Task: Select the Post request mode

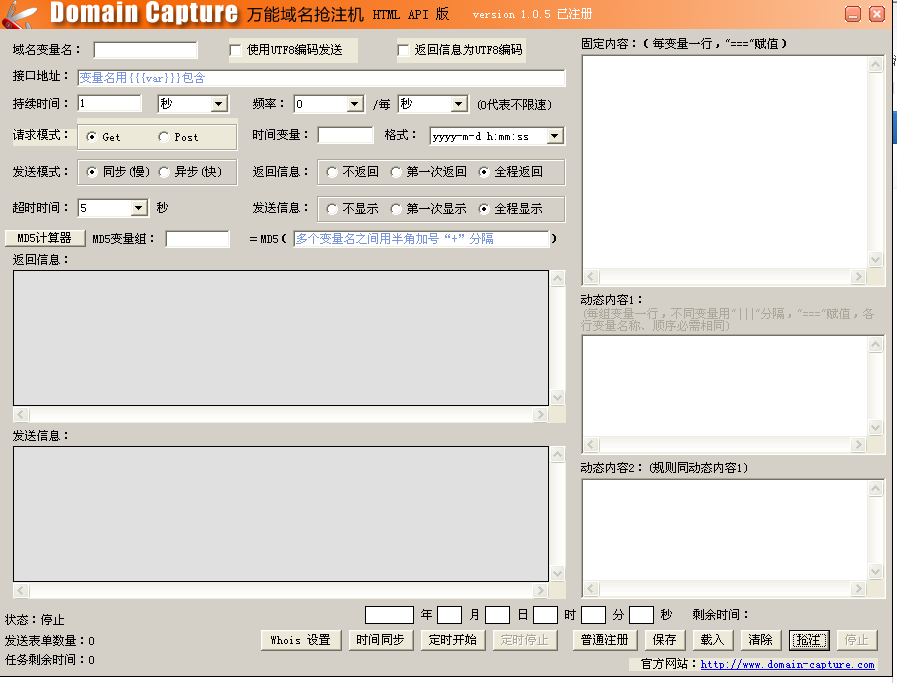Action: (164, 137)
